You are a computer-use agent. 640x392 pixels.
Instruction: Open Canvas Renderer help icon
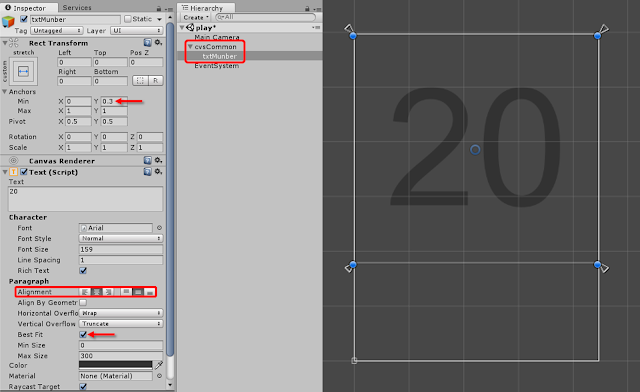pos(147,160)
